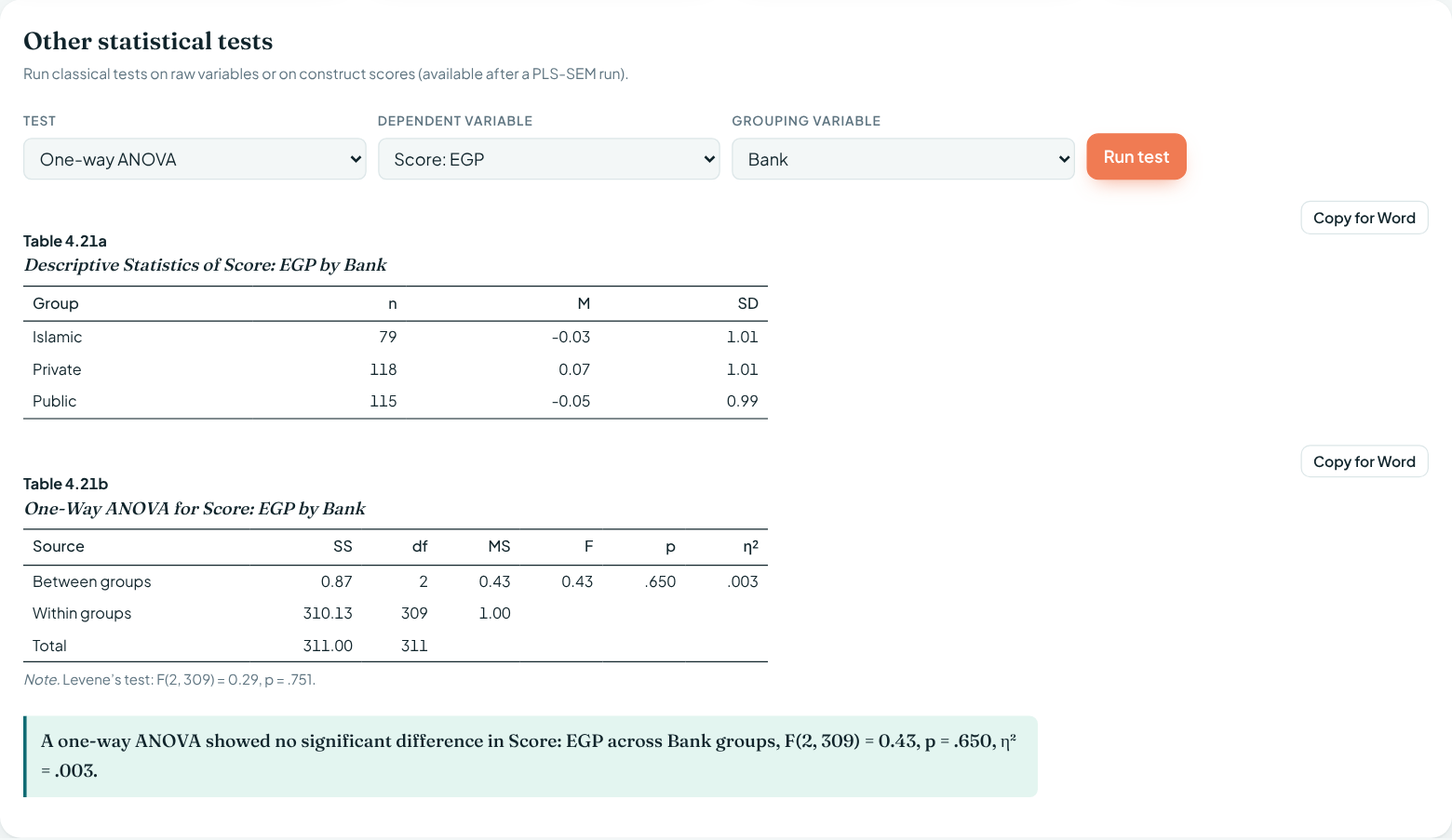1452x840 pixels.
Task: Select the p cell .650 in the ANOVA table
Action: pyautogui.click(x=661, y=581)
